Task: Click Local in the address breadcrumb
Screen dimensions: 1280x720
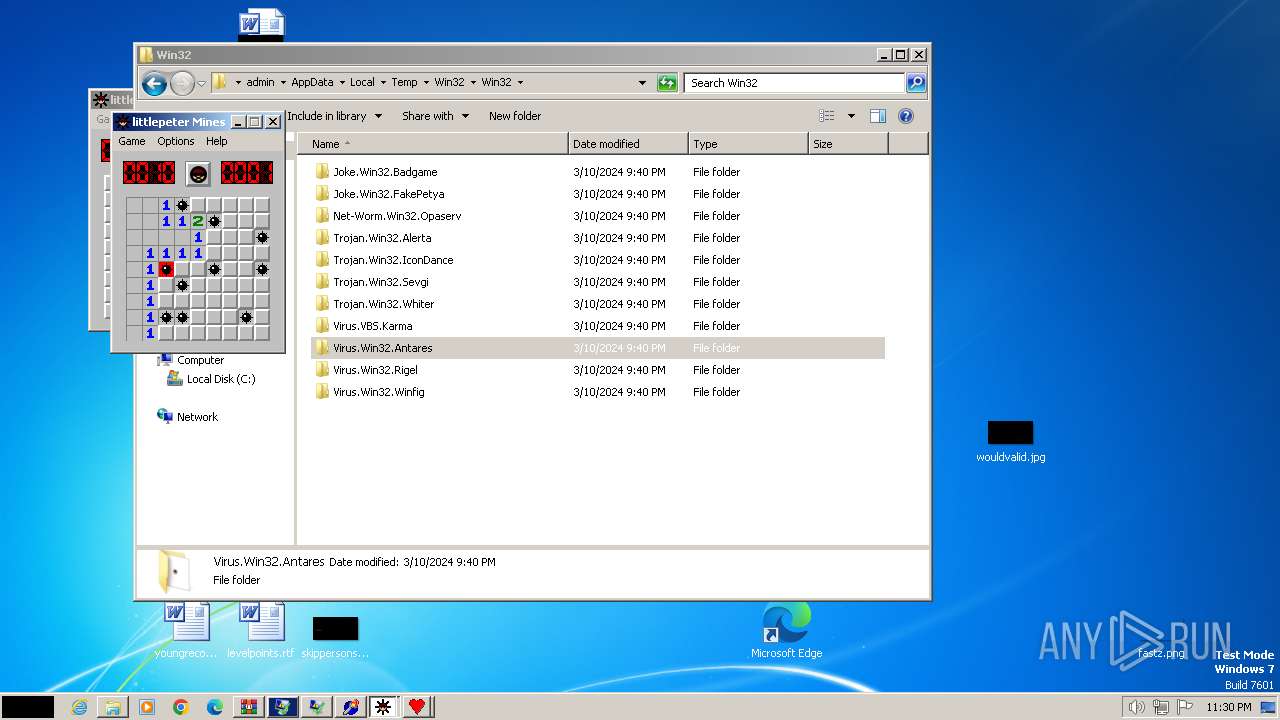Action: click(x=362, y=83)
